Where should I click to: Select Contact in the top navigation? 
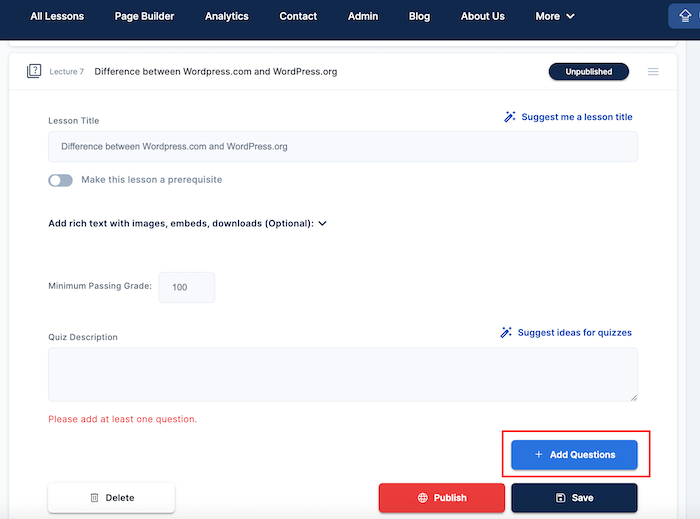298,17
